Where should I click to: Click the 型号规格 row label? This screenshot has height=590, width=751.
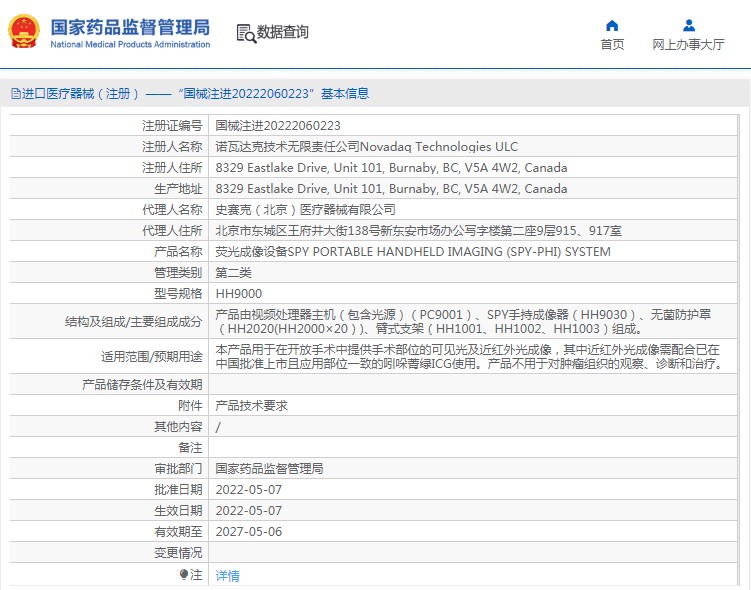(178, 294)
